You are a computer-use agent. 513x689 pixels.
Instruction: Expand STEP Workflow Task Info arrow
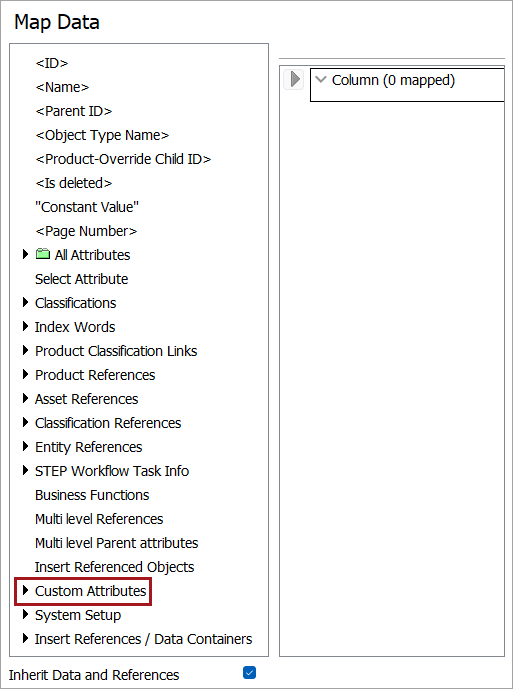pos(25,470)
